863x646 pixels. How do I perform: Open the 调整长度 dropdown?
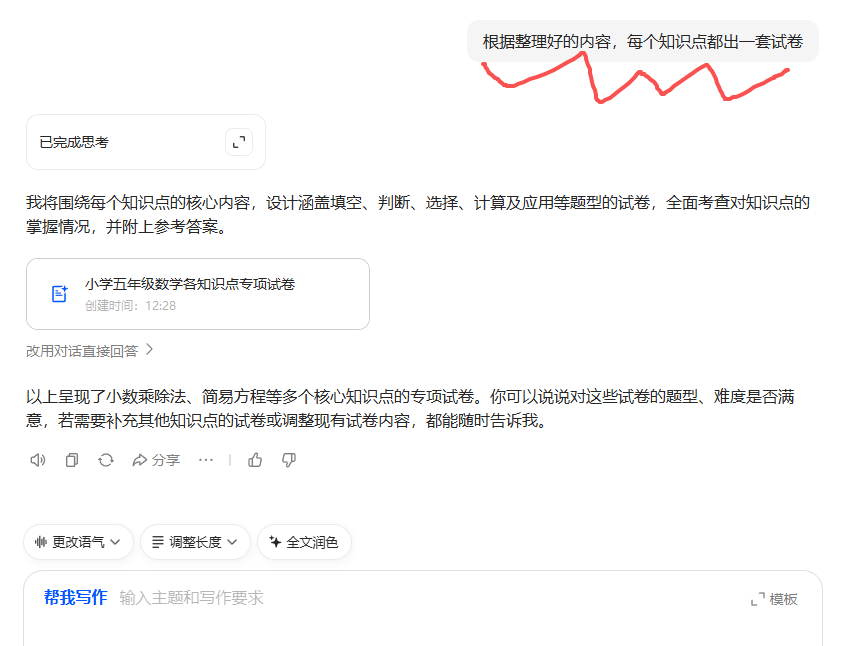pyautogui.click(x=195, y=542)
